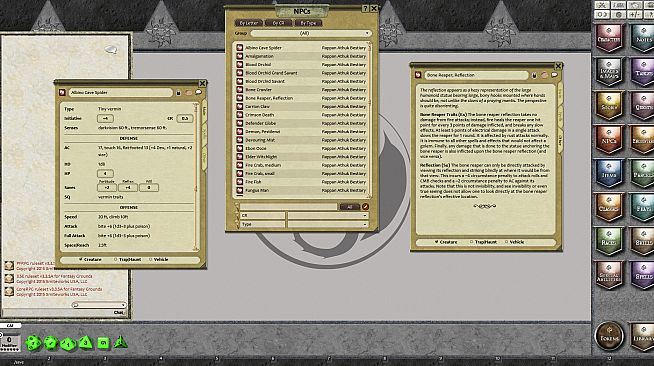Pick the green d10 die
This screenshot has width=654, height=366.
click(68, 344)
